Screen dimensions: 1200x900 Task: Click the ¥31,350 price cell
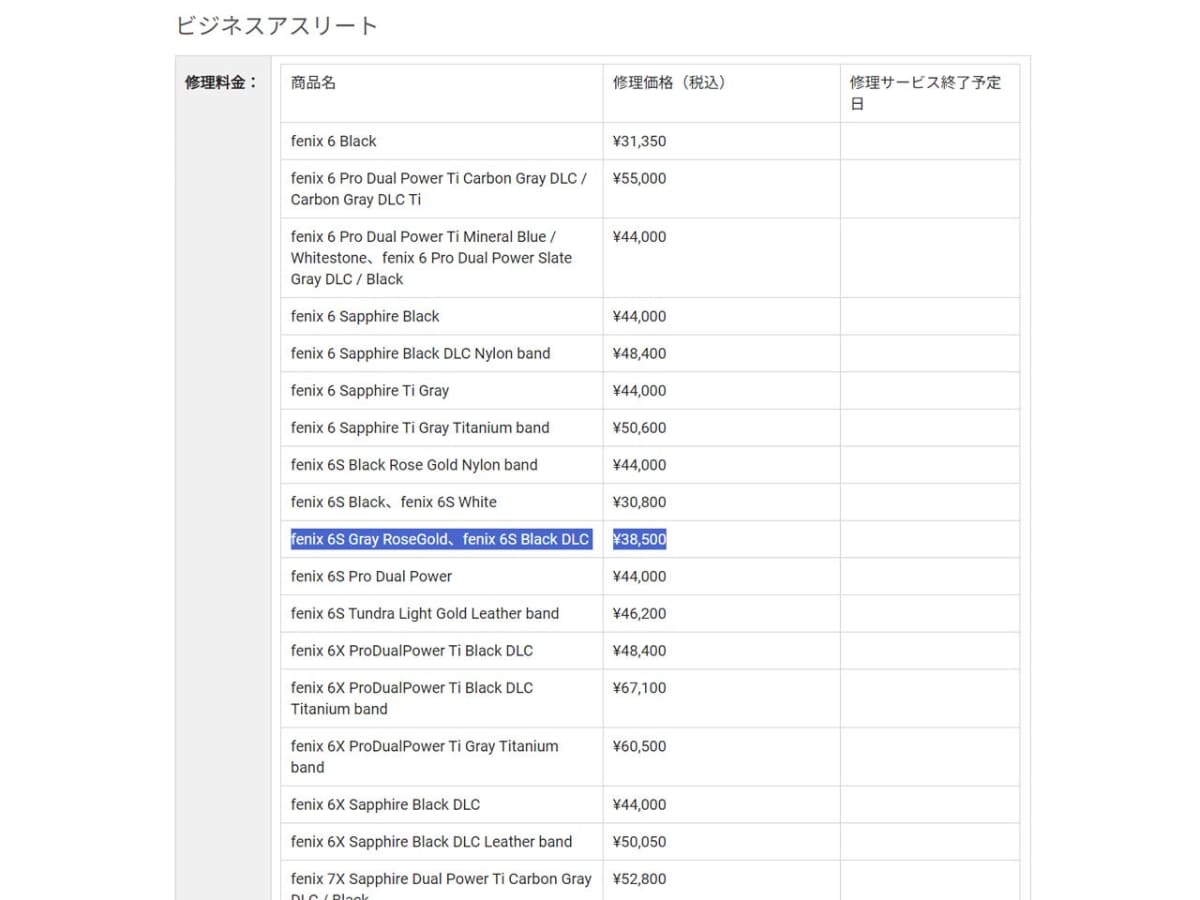pos(639,141)
